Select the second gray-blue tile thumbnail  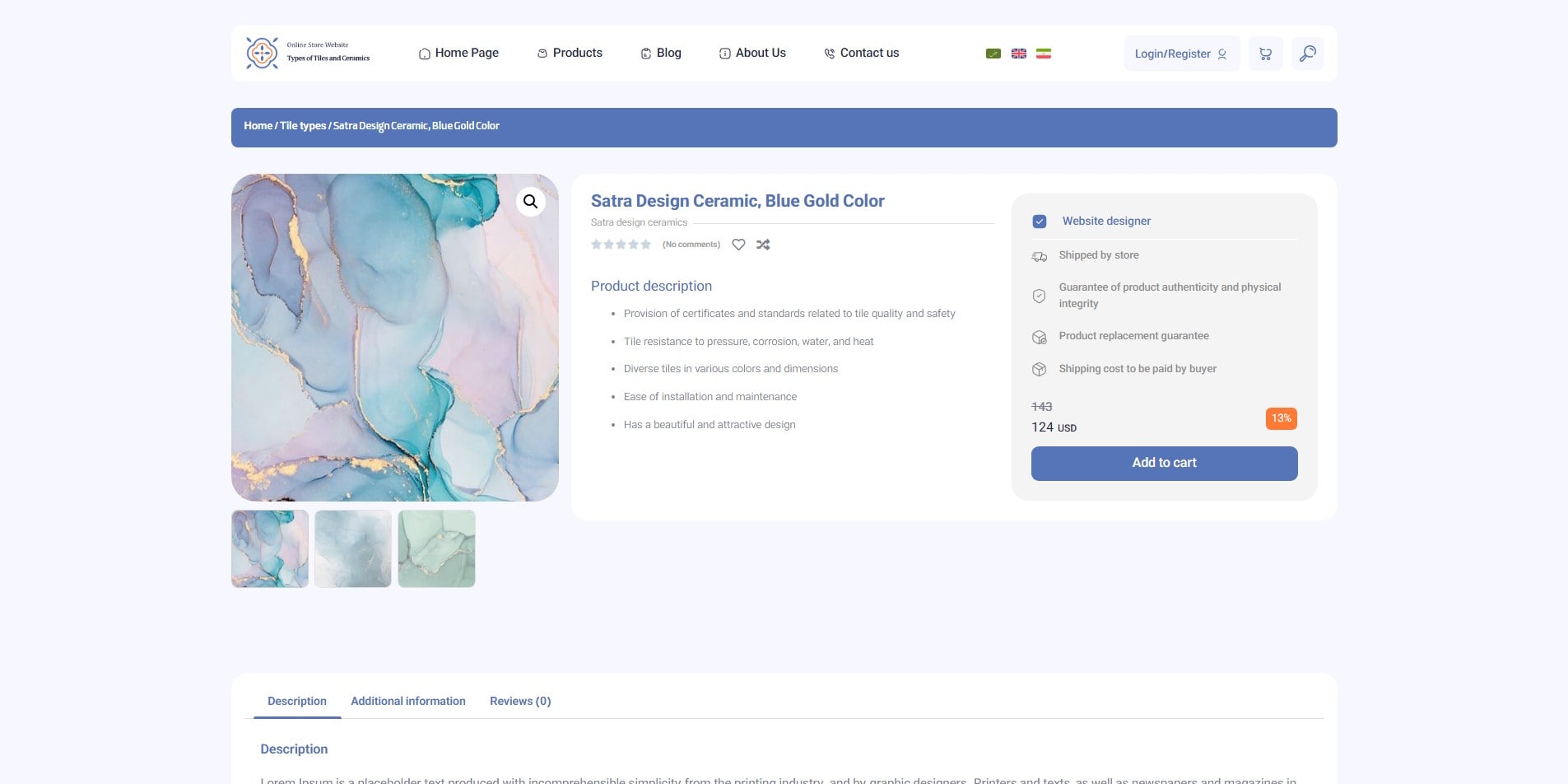[353, 548]
